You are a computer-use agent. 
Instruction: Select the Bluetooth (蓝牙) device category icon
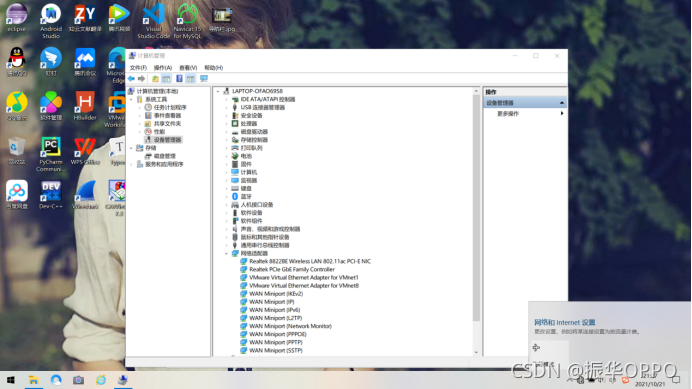coord(235,196)
